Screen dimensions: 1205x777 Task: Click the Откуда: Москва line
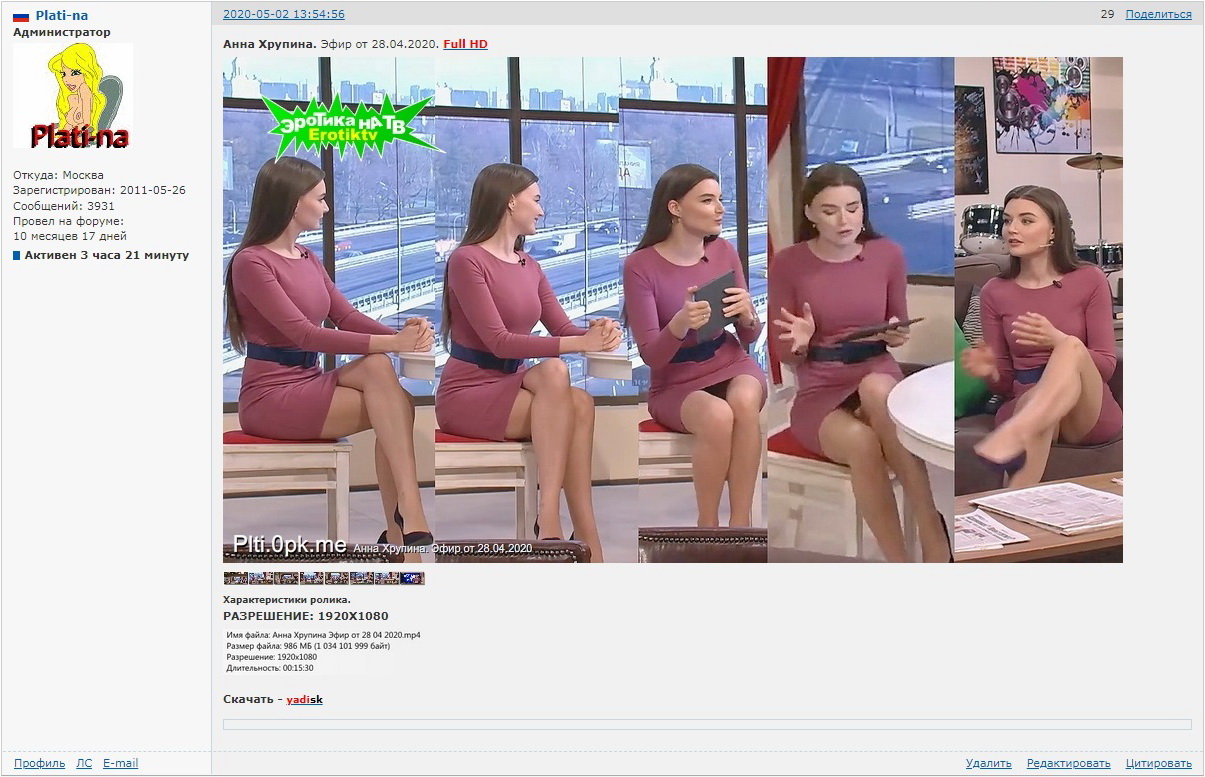58,175
